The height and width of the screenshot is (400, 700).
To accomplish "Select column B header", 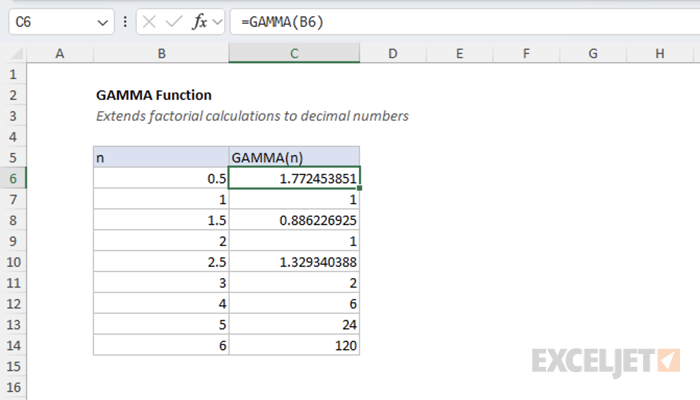I will (x=161, y=54).
